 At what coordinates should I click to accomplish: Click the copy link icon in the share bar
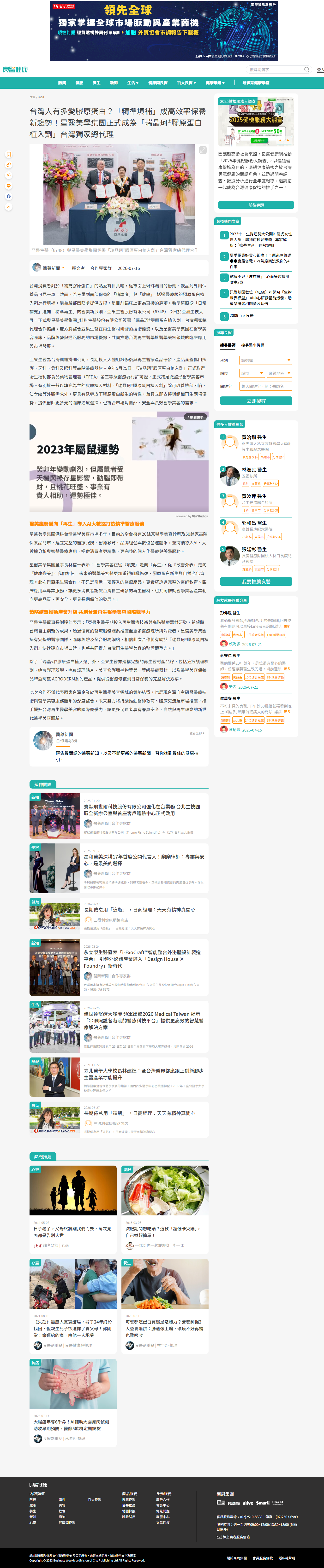(9, 165)
